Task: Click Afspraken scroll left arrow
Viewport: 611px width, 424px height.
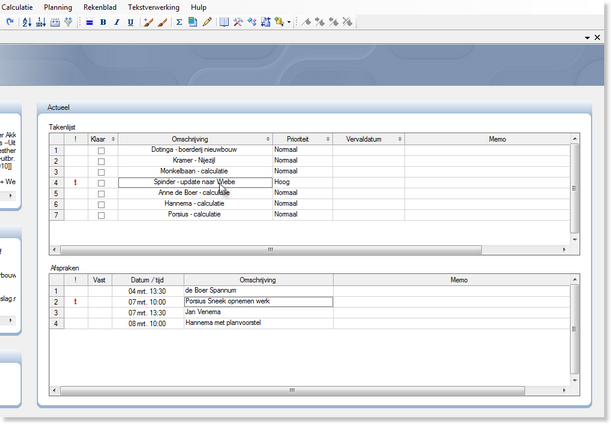Action: (x=54, y=390)
